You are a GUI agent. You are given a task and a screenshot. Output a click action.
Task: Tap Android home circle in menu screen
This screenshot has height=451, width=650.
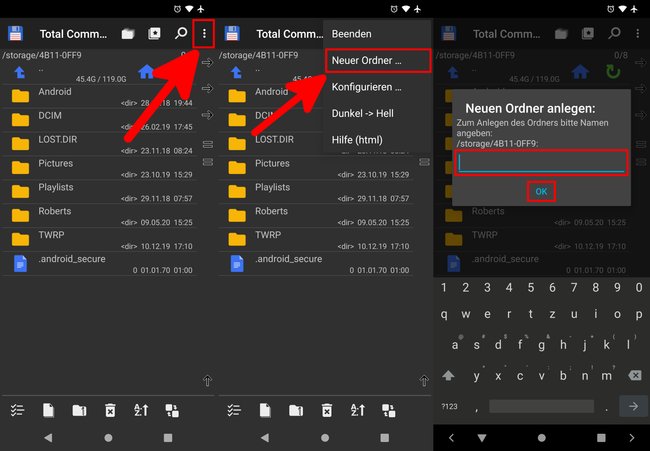coord(325,438)
